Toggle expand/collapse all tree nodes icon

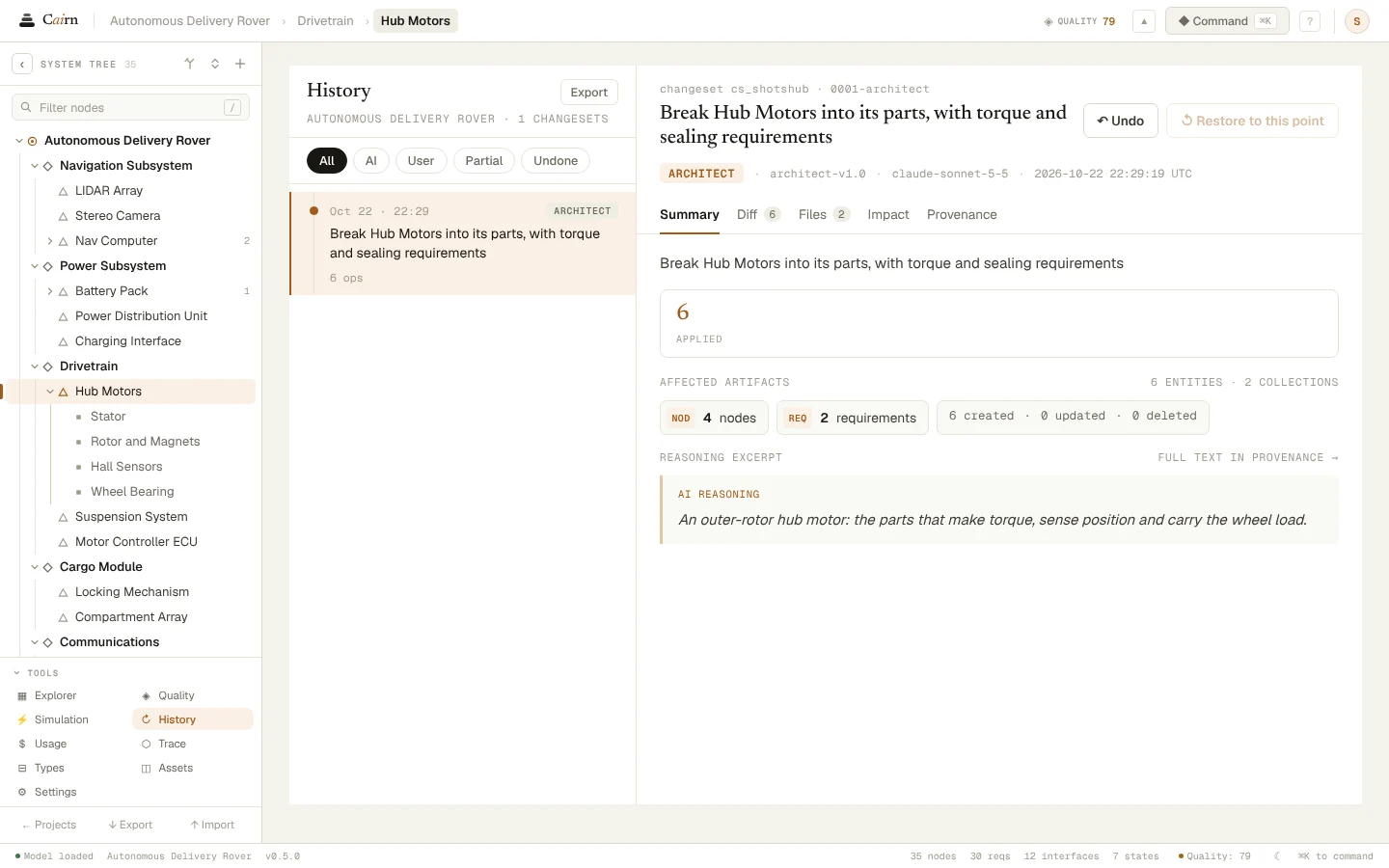click(215, 64)
